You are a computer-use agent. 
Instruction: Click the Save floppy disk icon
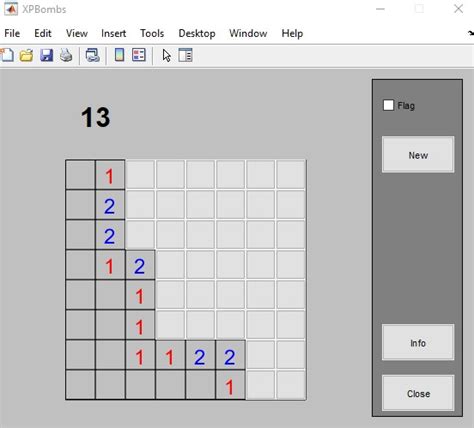click(46, 55)
